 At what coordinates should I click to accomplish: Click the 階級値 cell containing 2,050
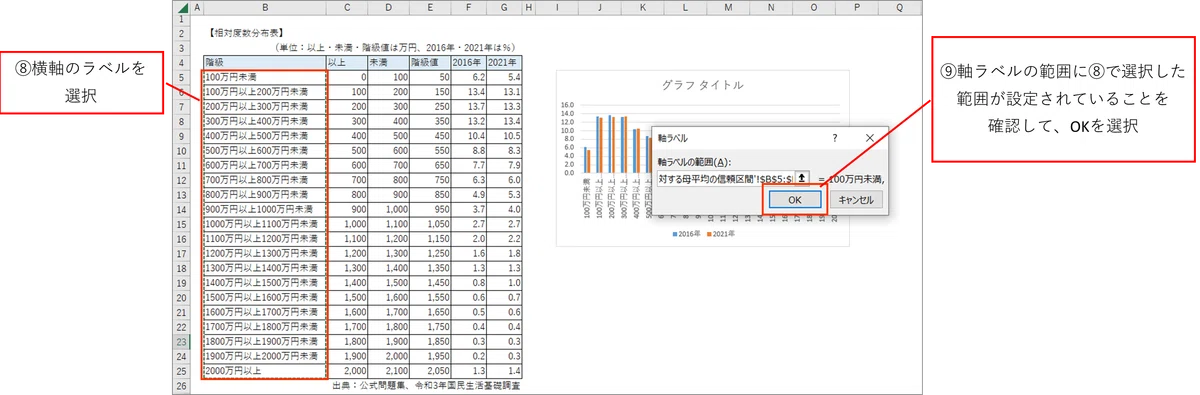click(x=429, y=371)
